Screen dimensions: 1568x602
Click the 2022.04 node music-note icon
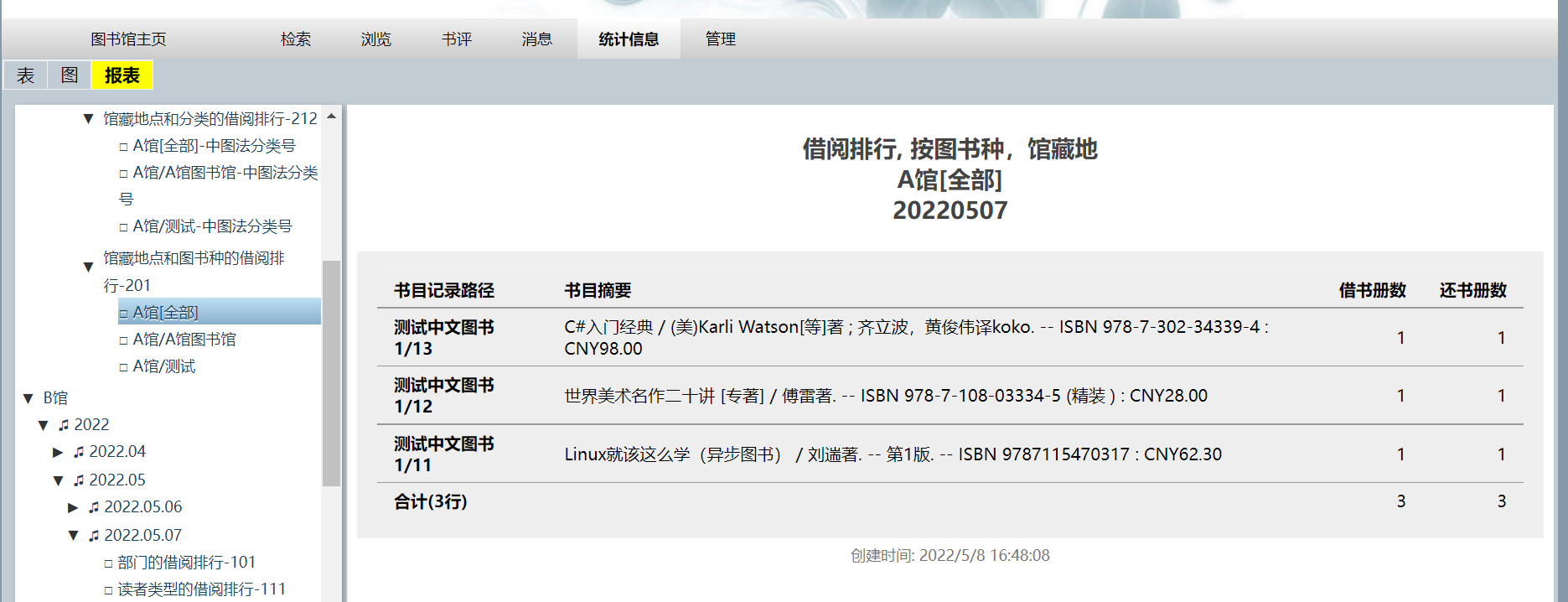click(x=79, y=452)
